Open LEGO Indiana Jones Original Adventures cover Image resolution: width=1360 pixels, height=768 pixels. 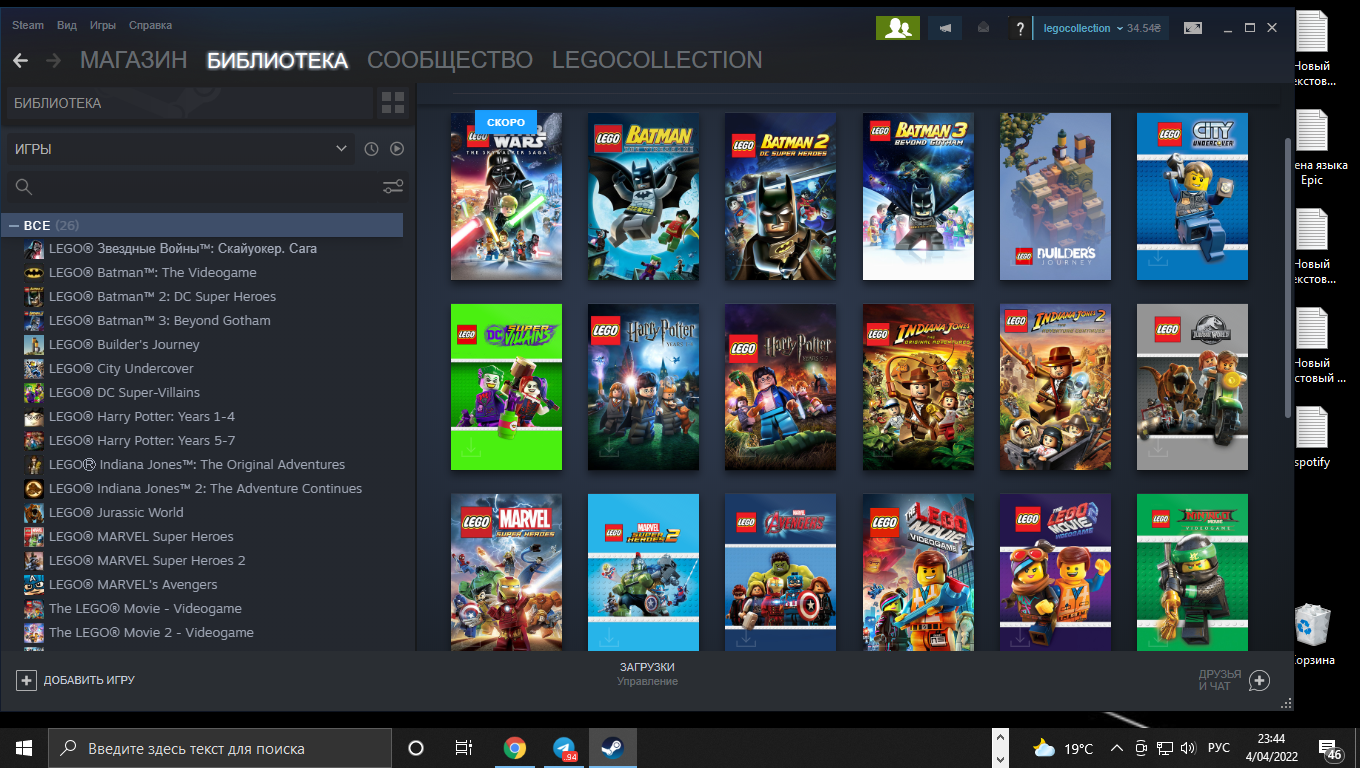point(918,387)
